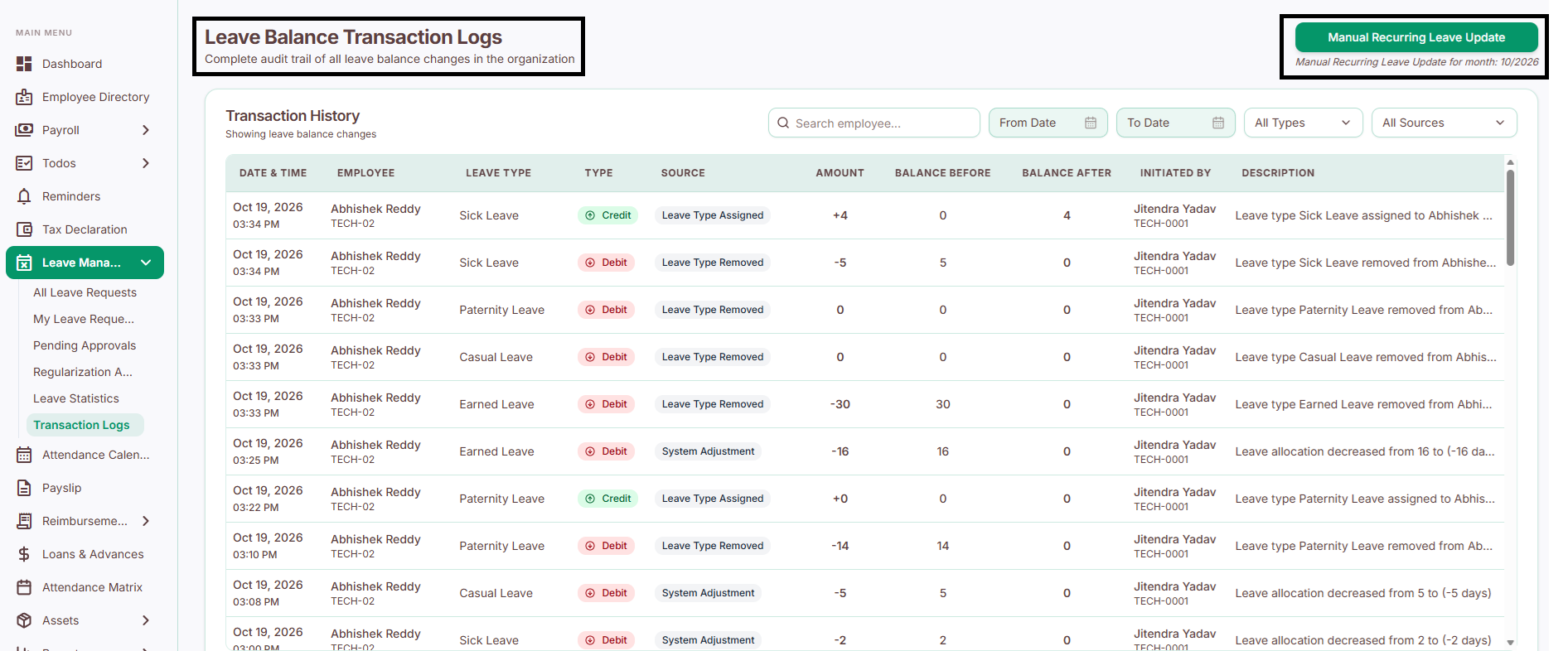Click the Search employee input field
This screenshot has width=1568, height=651.
(874, 123)
